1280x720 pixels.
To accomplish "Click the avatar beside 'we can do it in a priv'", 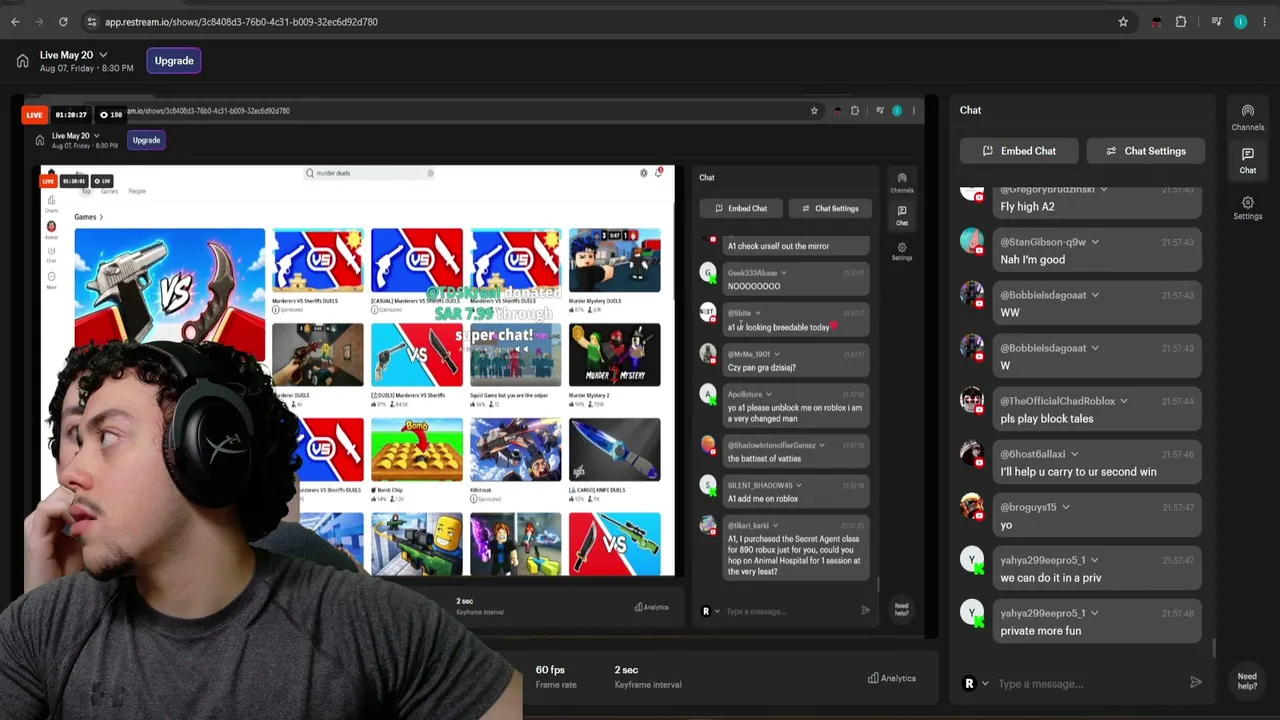I will coord(972,559).
